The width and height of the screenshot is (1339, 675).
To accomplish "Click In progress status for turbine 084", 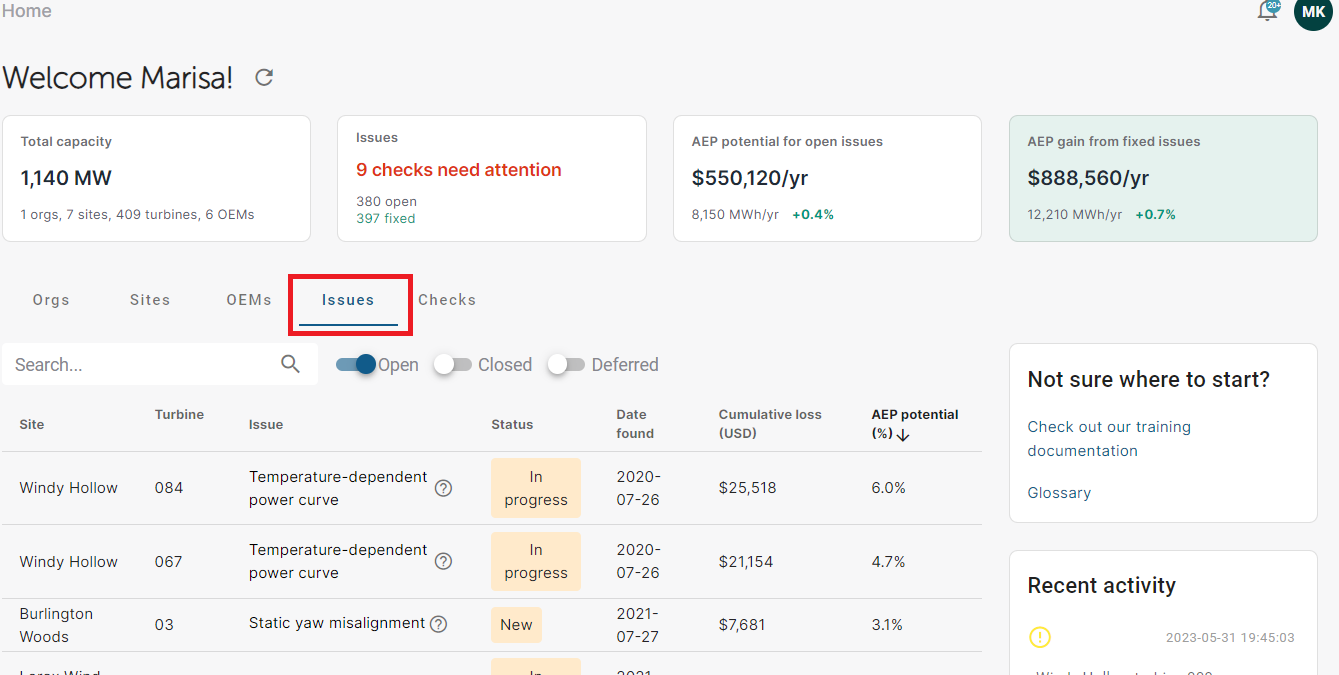I will [536, 488].
